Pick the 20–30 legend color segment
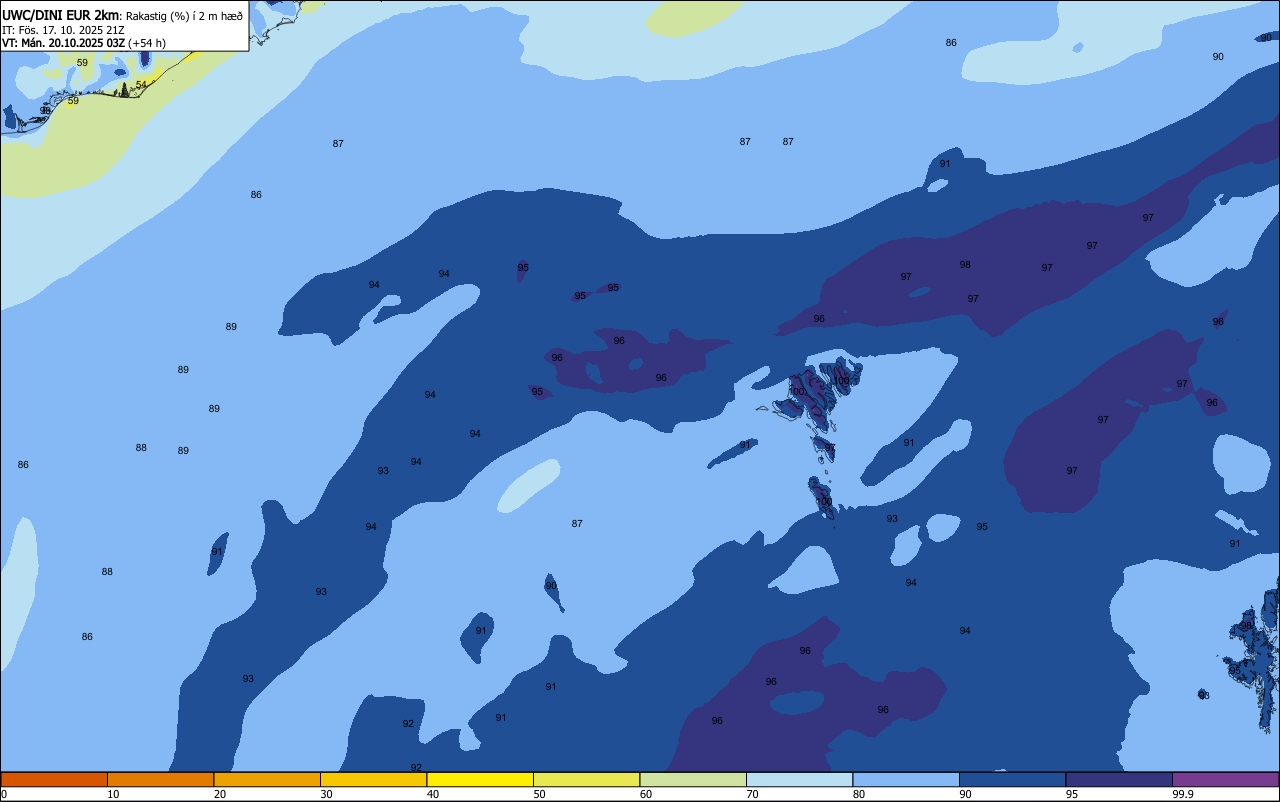The height and width of the screenshot is (802, 1280). (267, 779)
